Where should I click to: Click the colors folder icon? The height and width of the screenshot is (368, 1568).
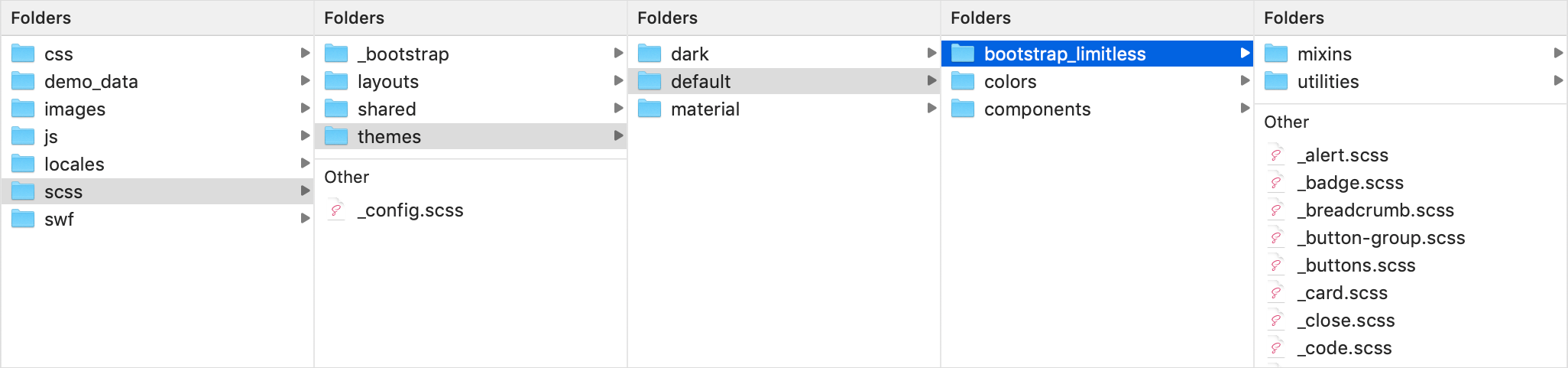tap(963, 81)
